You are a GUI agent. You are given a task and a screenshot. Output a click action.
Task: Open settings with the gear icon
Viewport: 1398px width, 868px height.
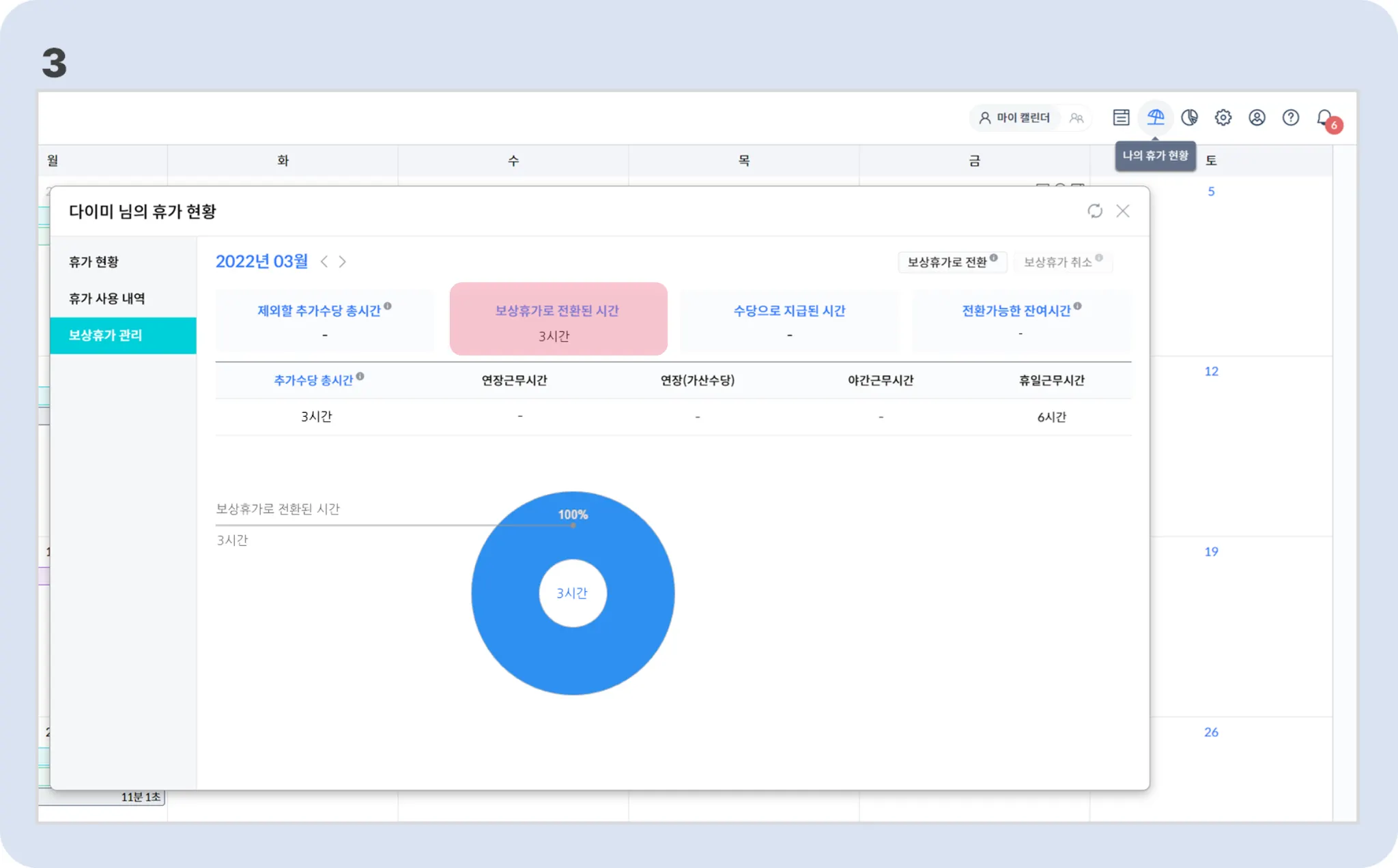click(1223, 117)
